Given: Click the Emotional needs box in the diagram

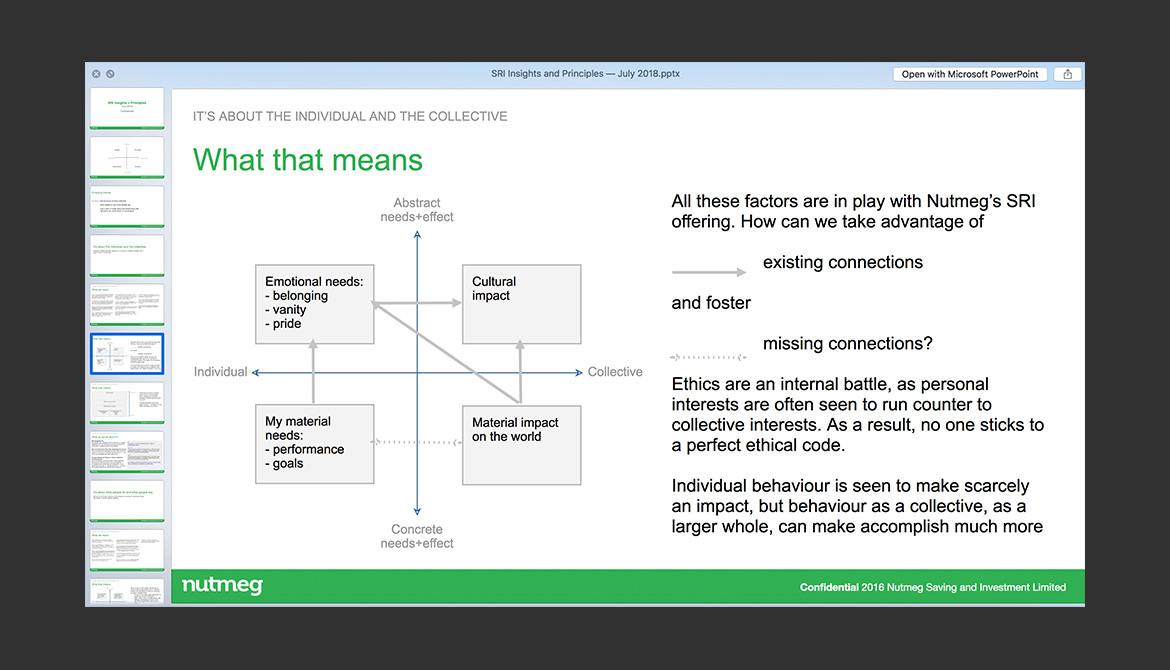Looking at the screenshot, I should (x=314, y=304).
